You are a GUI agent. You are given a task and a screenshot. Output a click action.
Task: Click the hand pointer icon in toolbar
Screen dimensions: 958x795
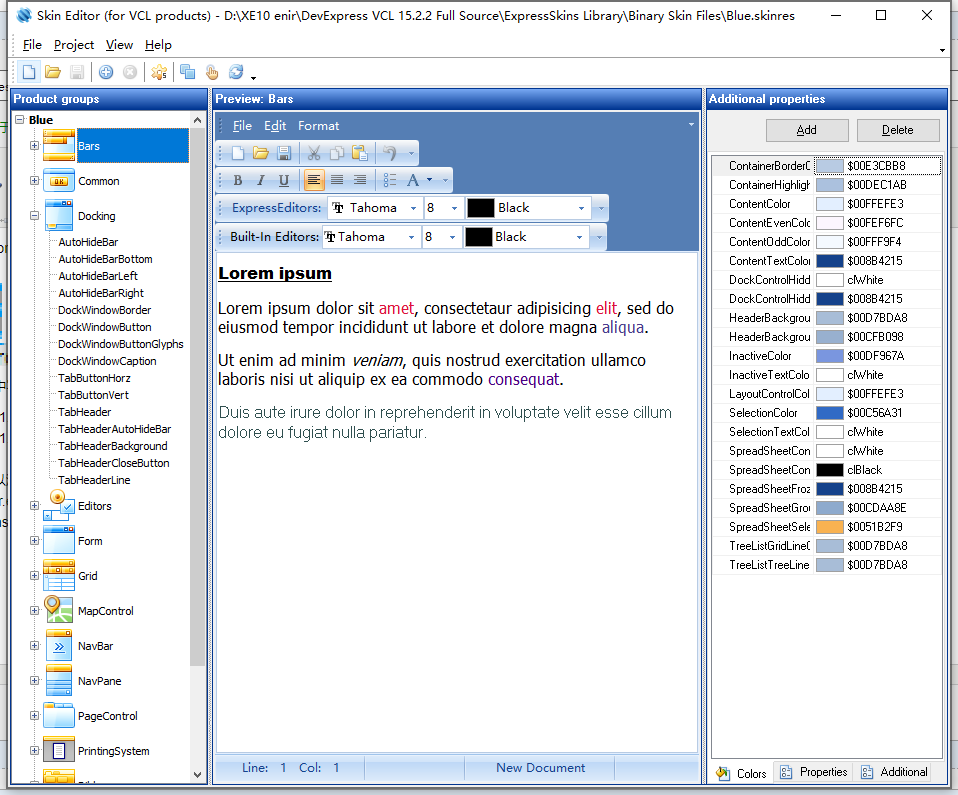[x=211, y=72]
